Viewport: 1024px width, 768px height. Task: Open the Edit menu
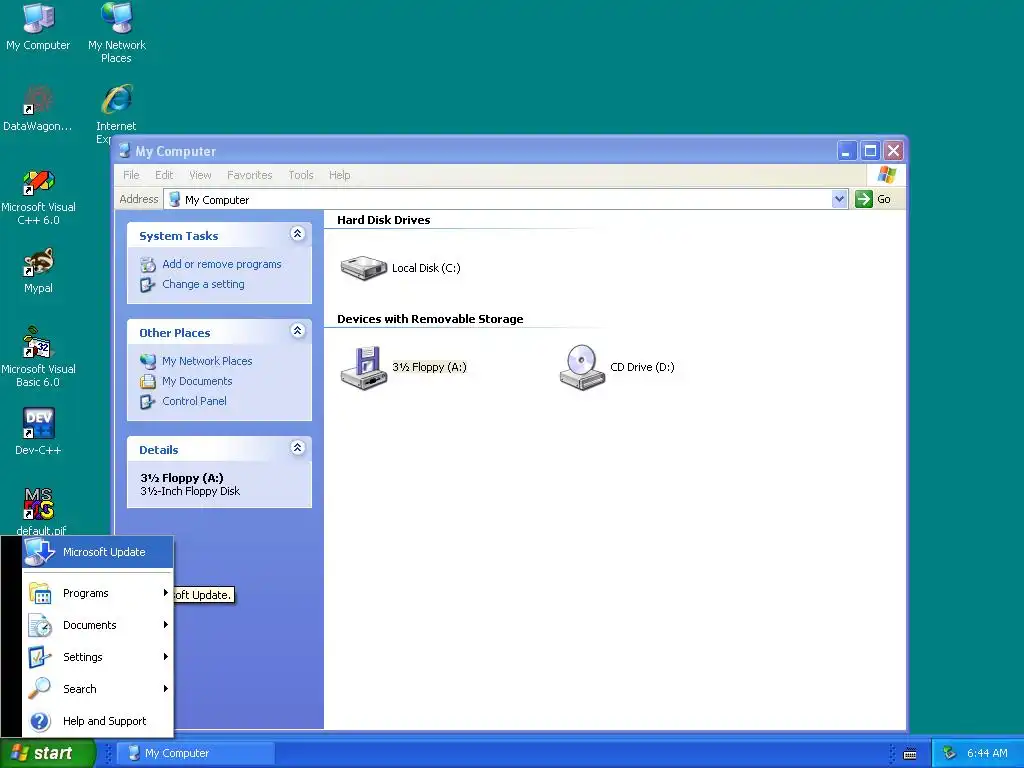coord(164,175)
